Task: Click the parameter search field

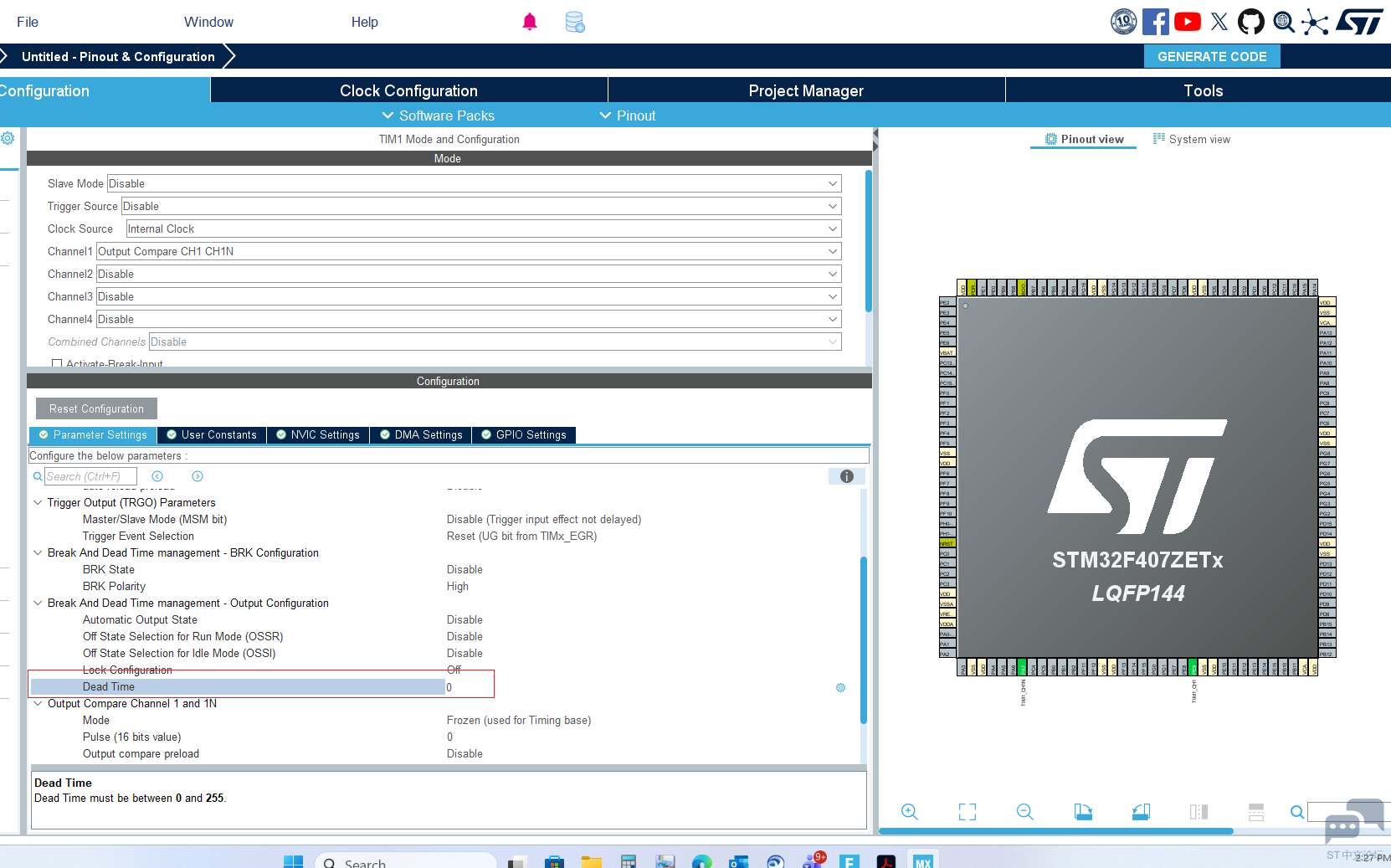Action: pyautogui.click(x=90, y=475)
